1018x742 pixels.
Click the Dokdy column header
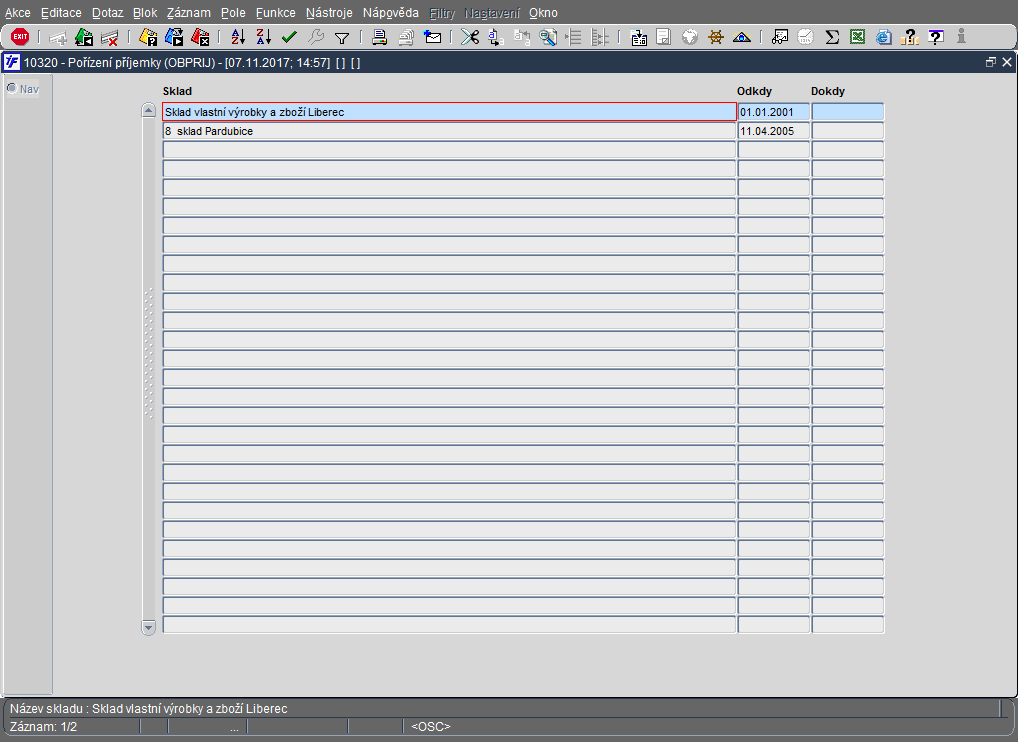(x=828, y=92)
